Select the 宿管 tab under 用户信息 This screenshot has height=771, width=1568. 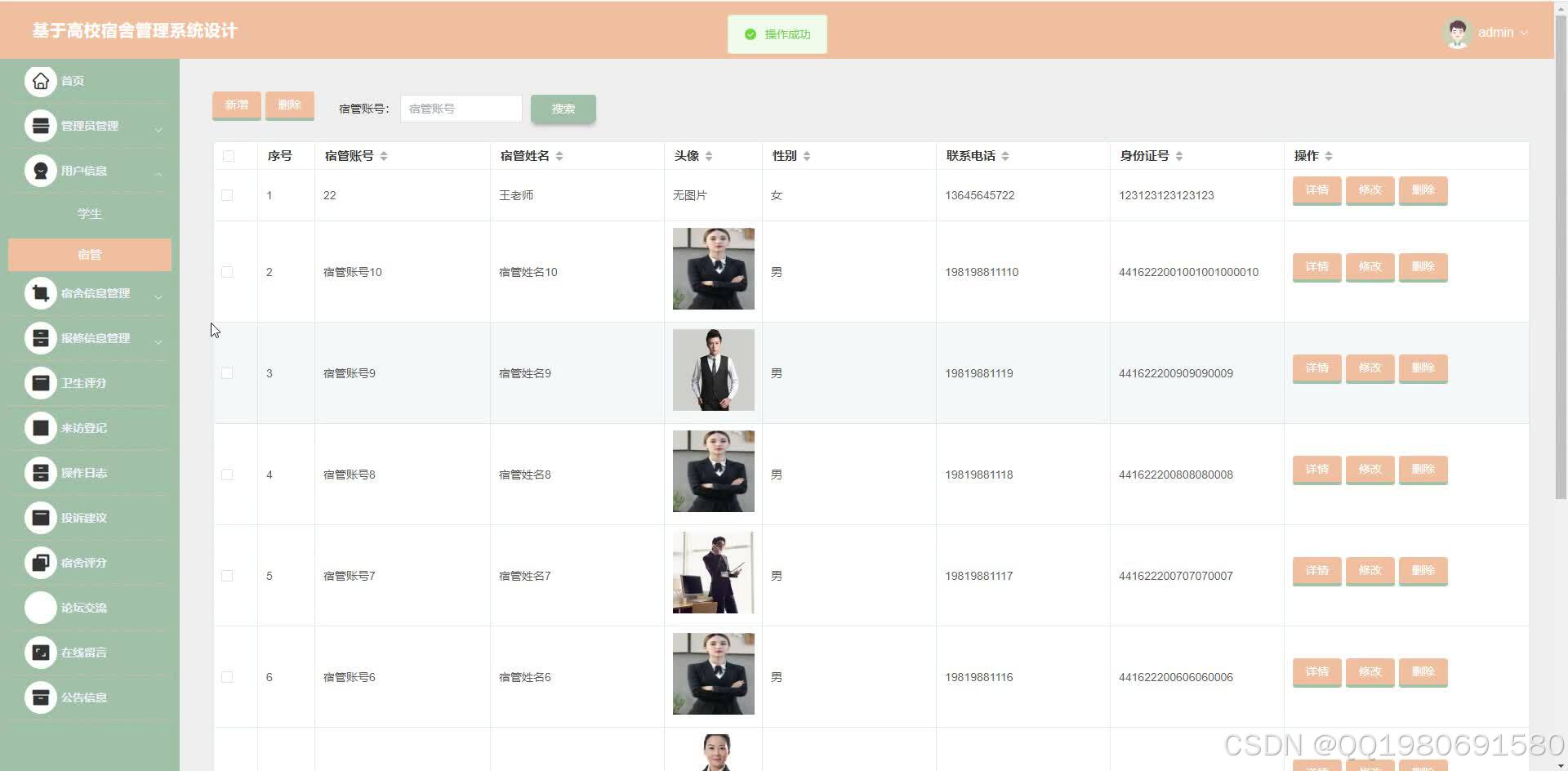pyautogui.click(x=89, y=254)
